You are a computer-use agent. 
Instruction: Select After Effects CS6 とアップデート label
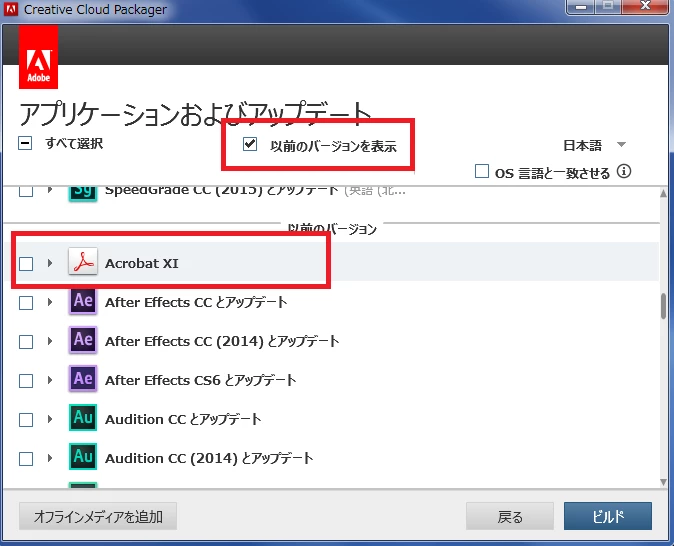tap(201, 380)
